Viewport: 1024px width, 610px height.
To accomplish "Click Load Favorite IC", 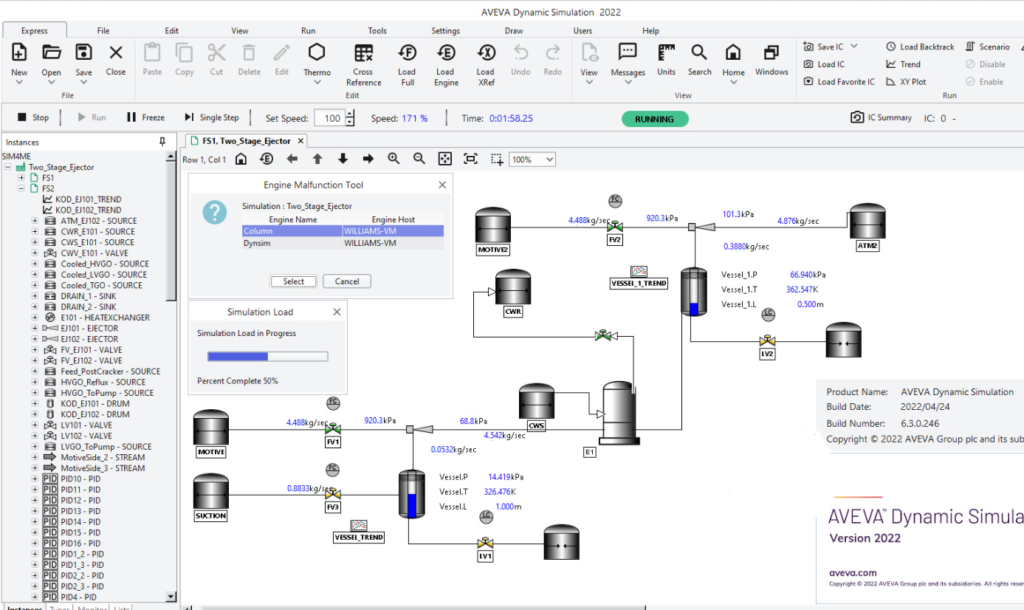I will tap(839, 82).
